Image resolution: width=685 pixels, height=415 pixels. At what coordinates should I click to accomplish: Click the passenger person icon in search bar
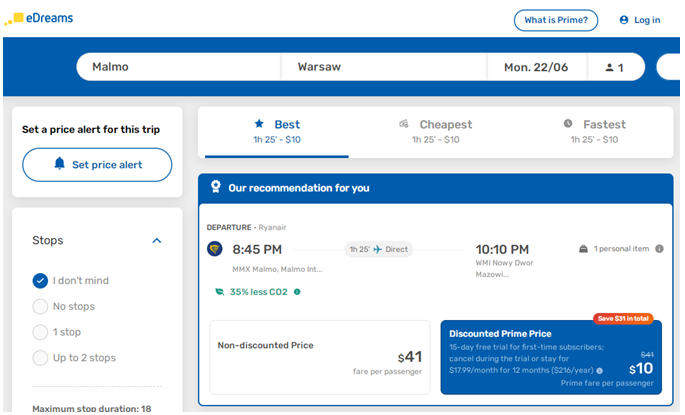point(609,67)
